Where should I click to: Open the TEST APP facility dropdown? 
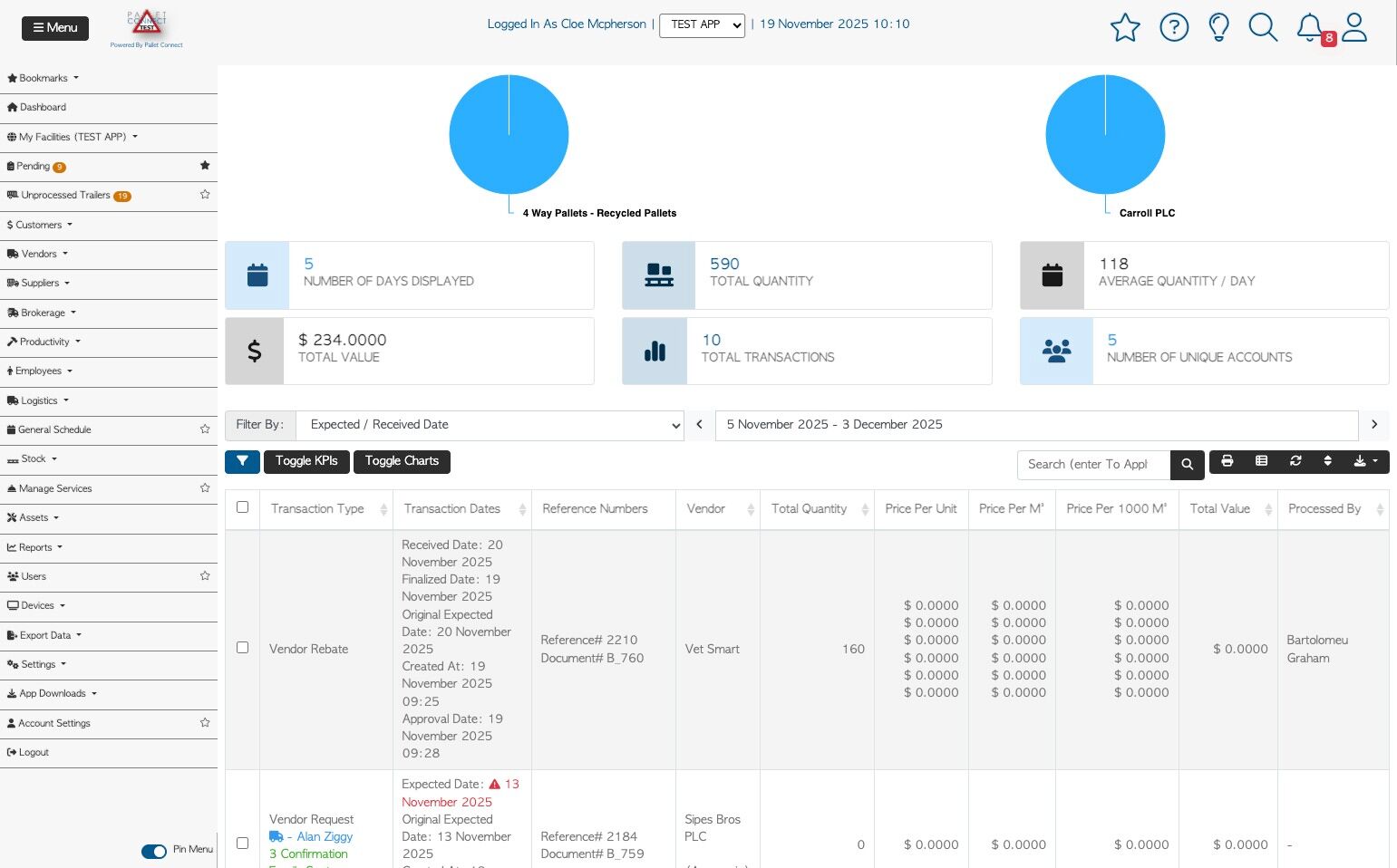[x=702, y=25]
